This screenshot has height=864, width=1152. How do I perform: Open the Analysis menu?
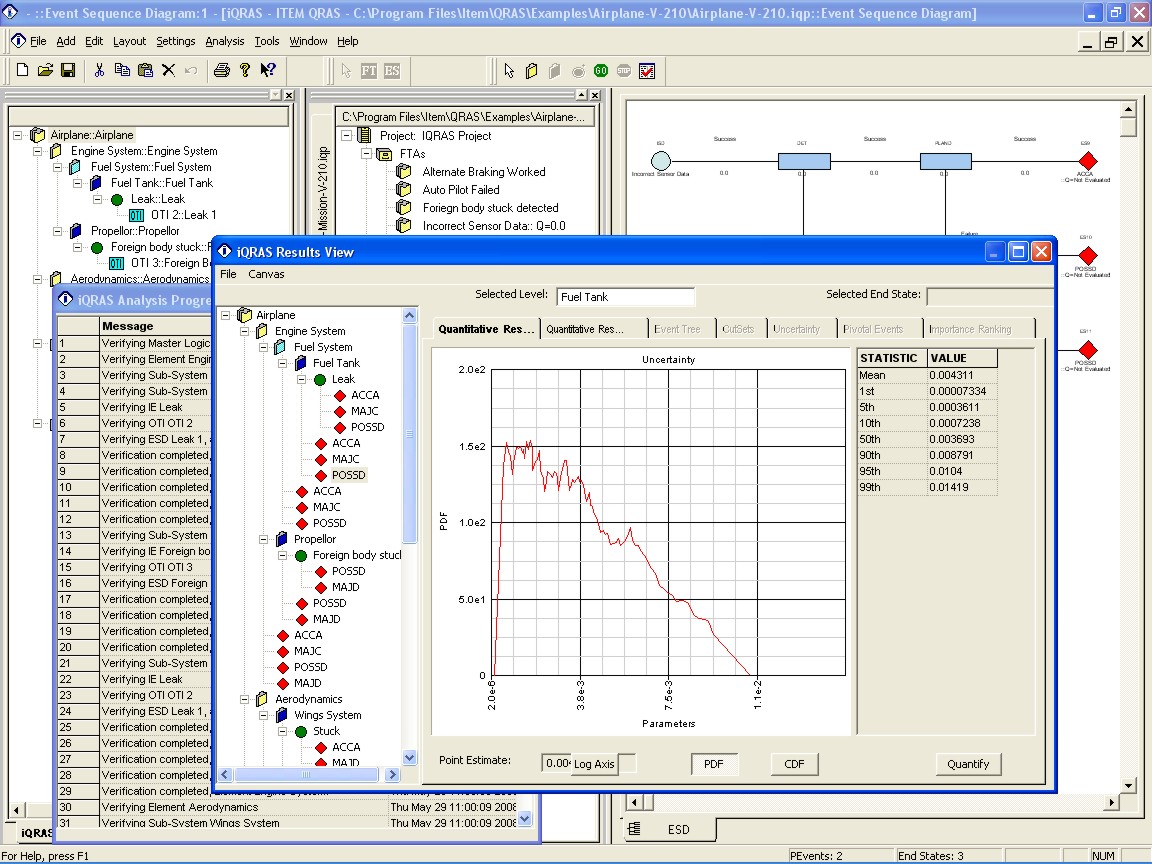(x=224, y=41)
